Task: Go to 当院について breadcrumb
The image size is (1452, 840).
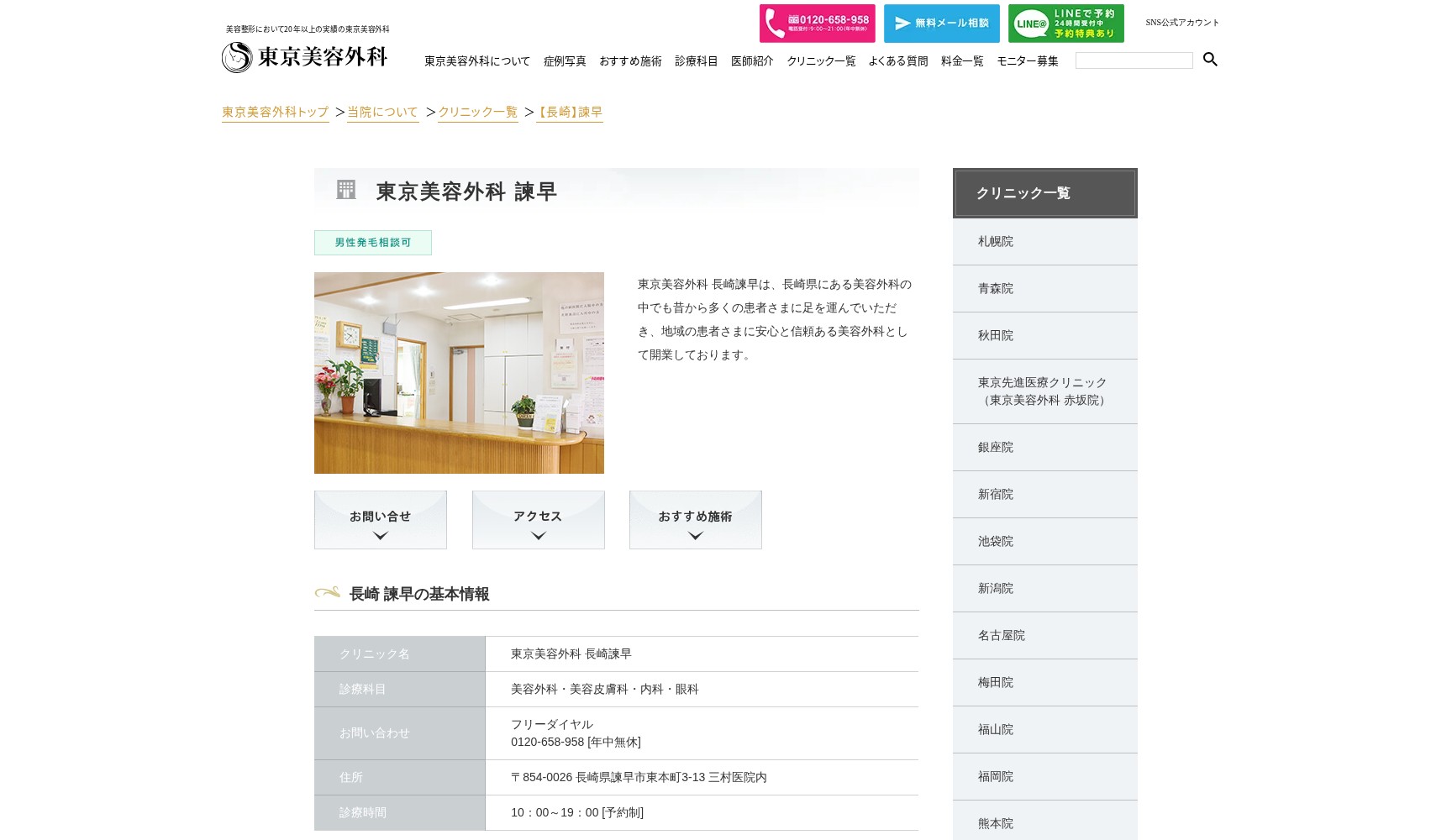Action: click(382, 113)
